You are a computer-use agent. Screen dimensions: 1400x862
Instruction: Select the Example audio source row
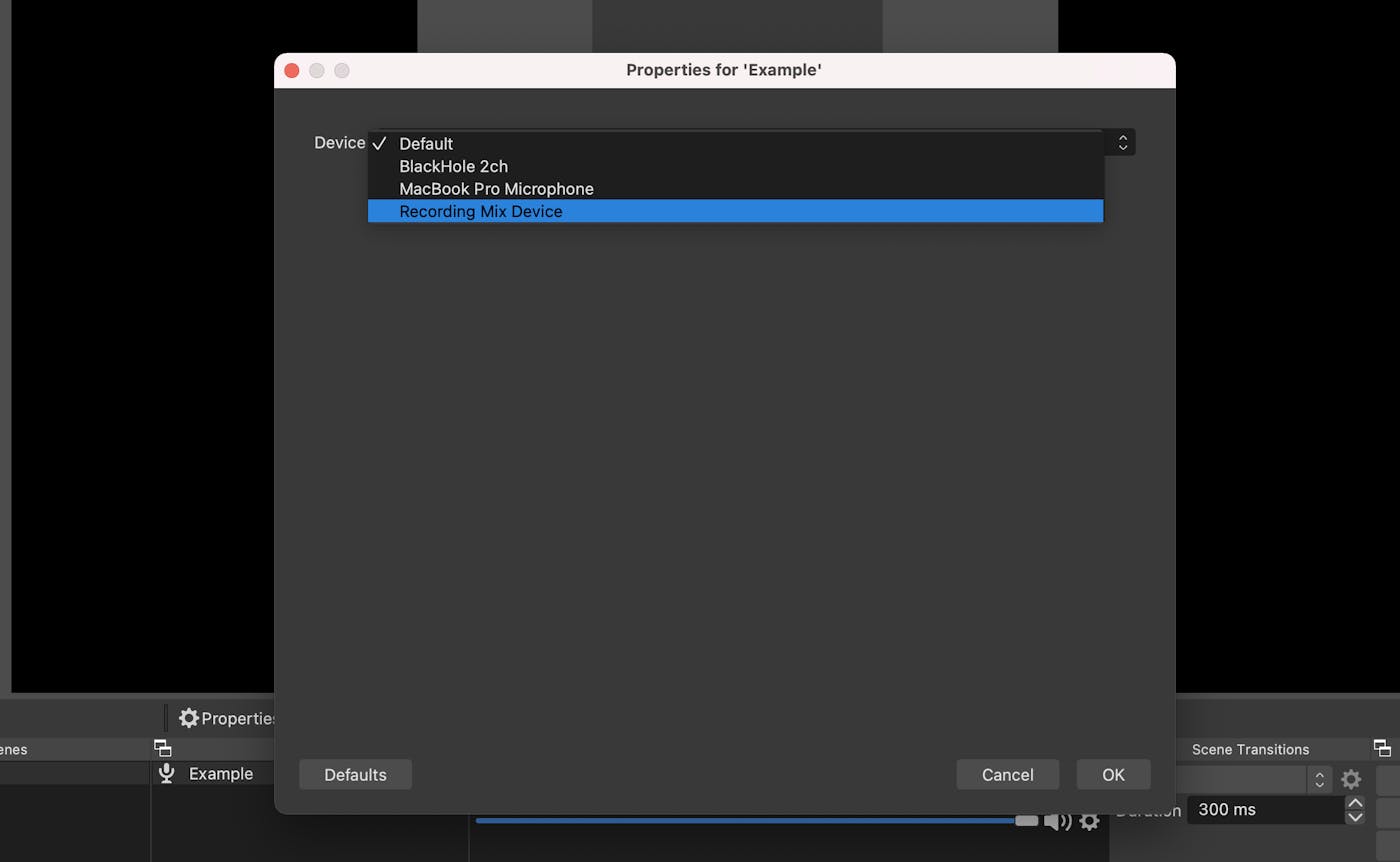coord(212,774)
